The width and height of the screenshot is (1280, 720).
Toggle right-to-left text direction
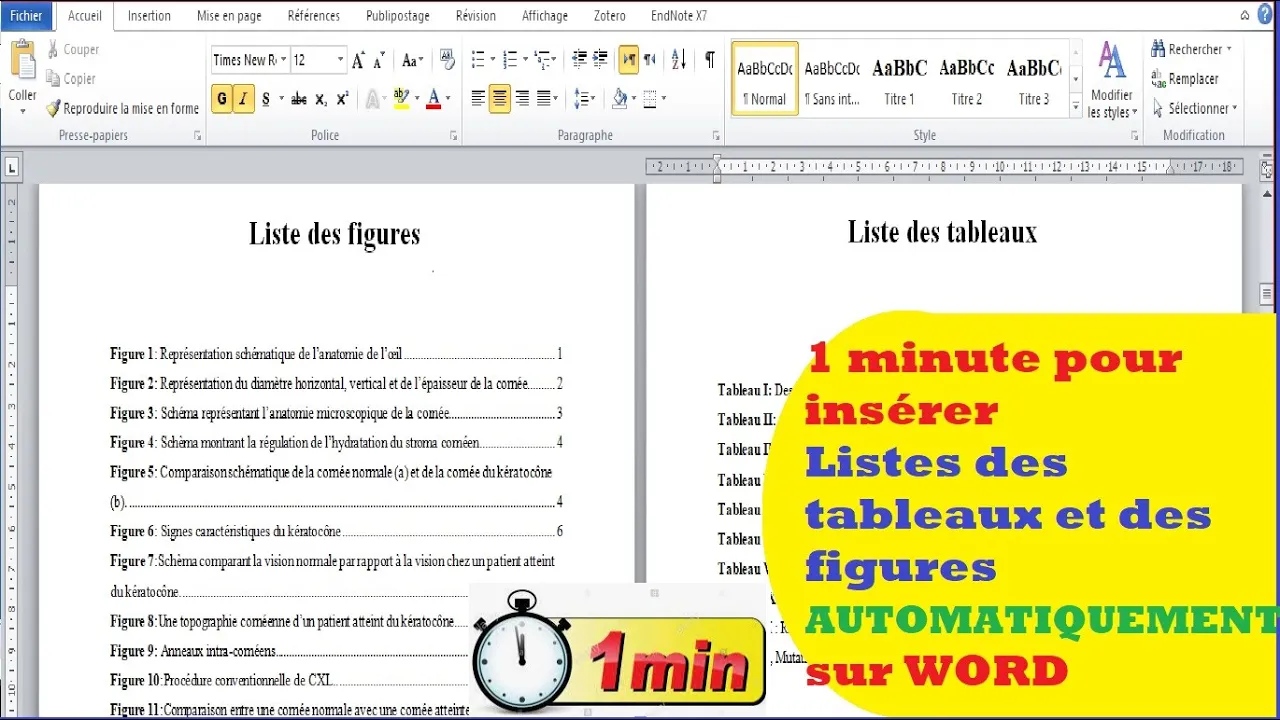(x=650, y=60)
